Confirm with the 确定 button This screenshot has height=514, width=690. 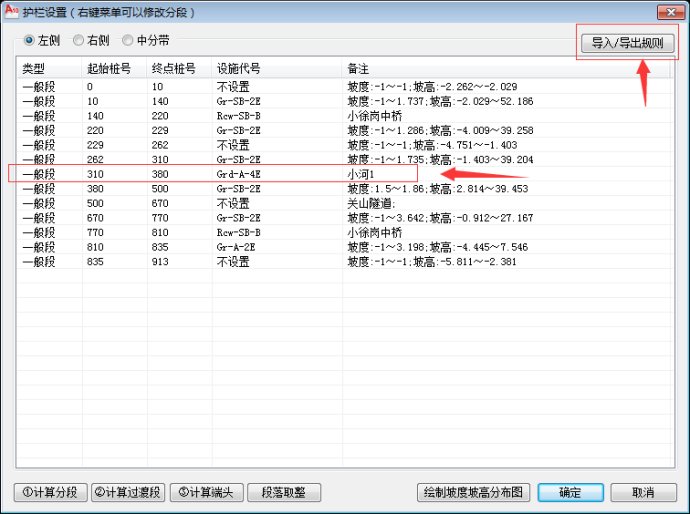pos(570,492)
